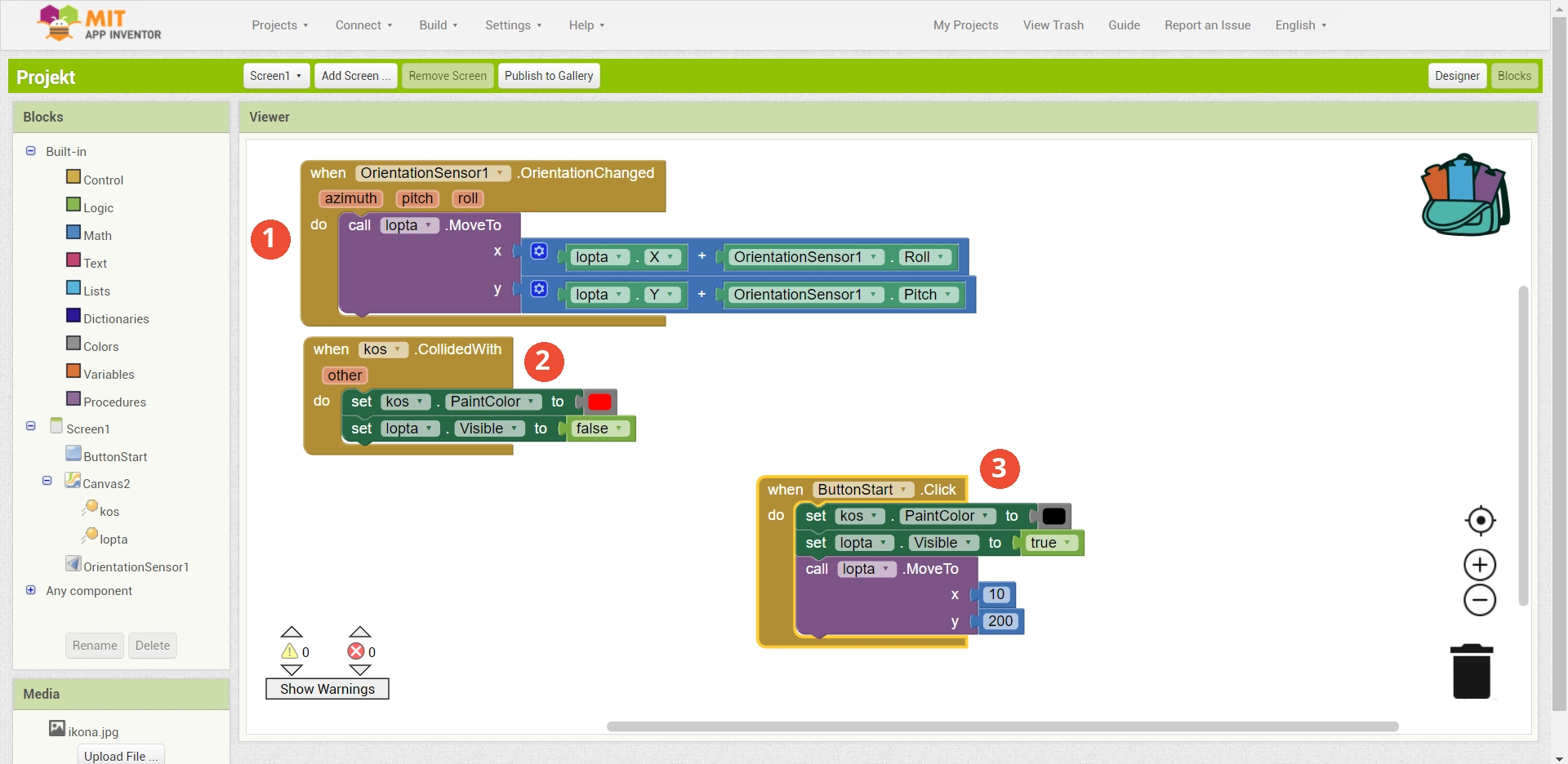
Task: Collapse the Screen1 tree node
Action: 31,426
